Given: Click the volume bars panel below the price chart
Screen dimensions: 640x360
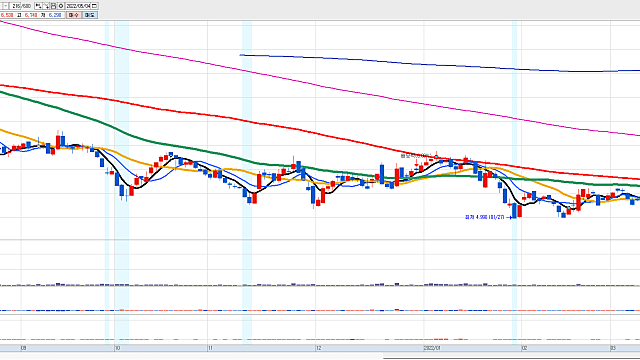Looking at the screenshot, I should (320, 284).
